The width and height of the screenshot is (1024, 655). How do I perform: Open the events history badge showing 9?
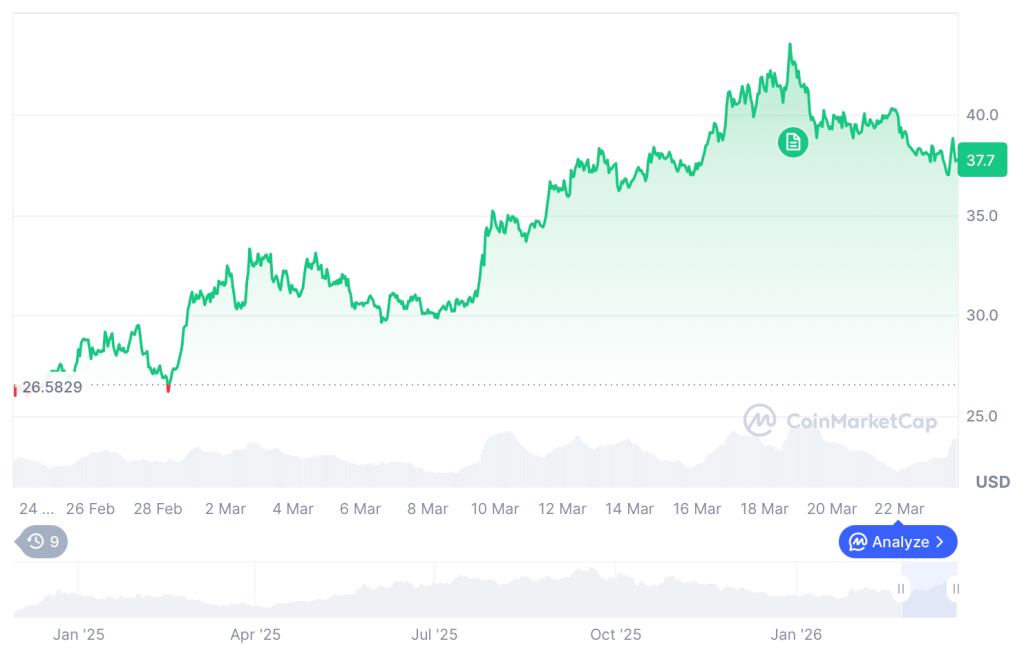pyautogui.click(x=43, y=542)
